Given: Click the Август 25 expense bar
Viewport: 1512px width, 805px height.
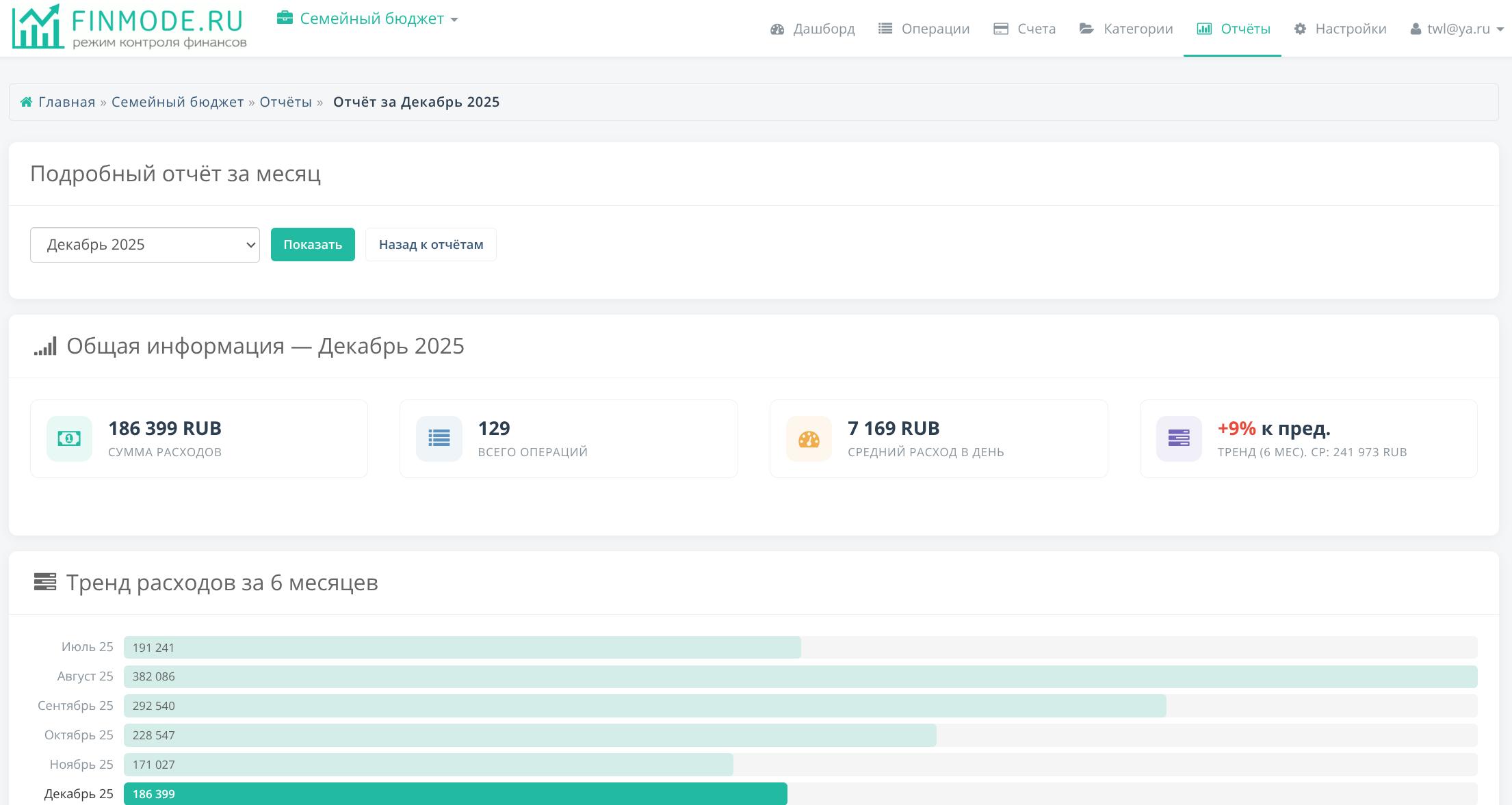Looking at the screenshot, I should click(x=800, y=676).
